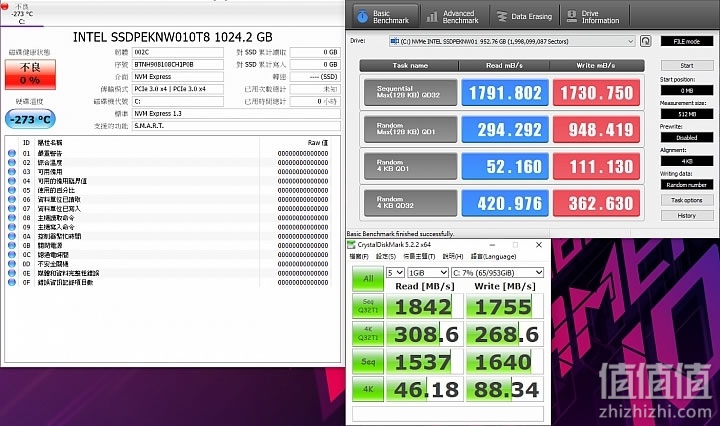The height and width of the screenshot is (426, 720).
Task: Click the status icon for attribute 08
Action: pyautogui.click(x=12, y=218)
